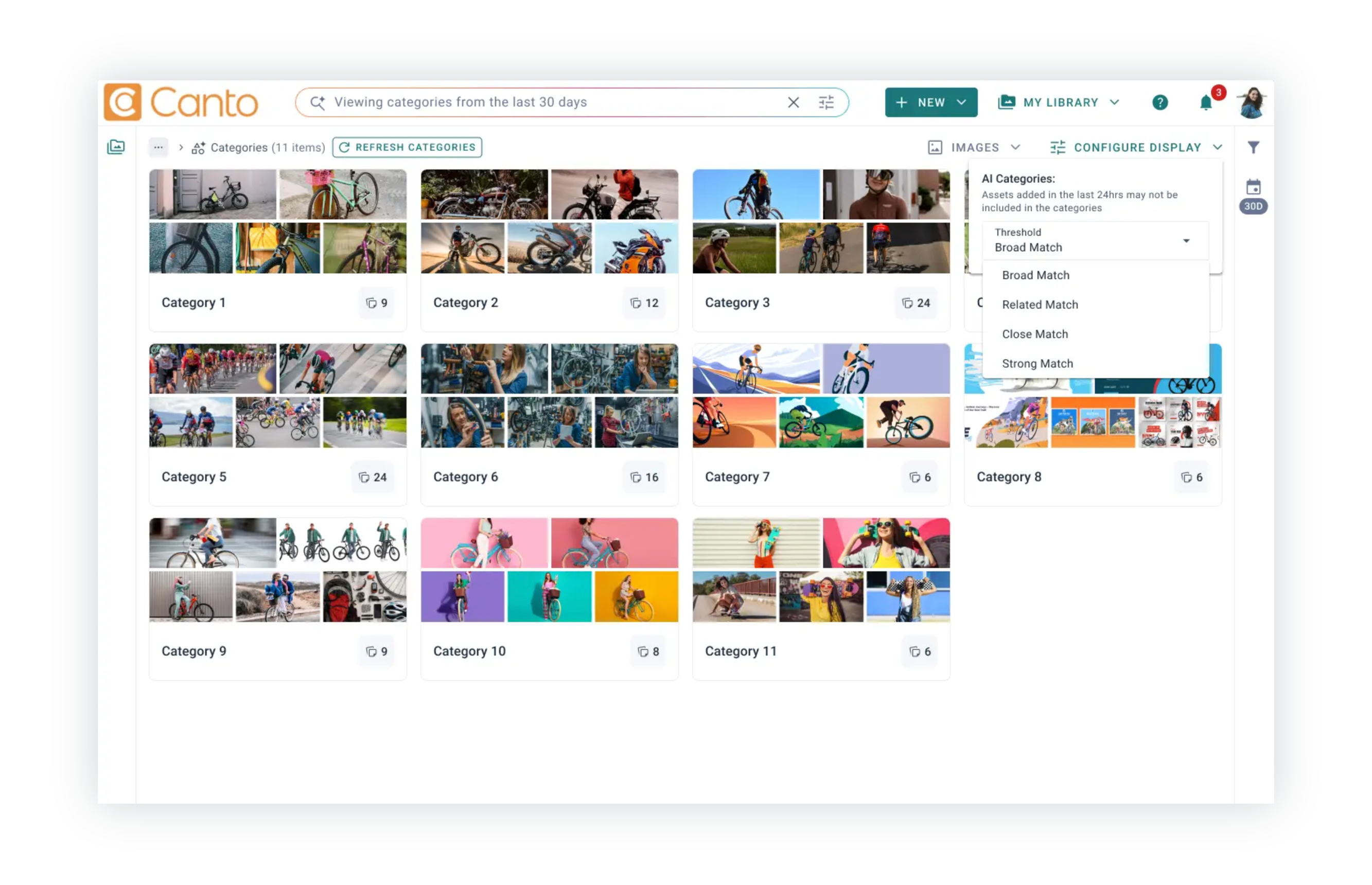Click the search filter sliders icon

tap(825, 102)
